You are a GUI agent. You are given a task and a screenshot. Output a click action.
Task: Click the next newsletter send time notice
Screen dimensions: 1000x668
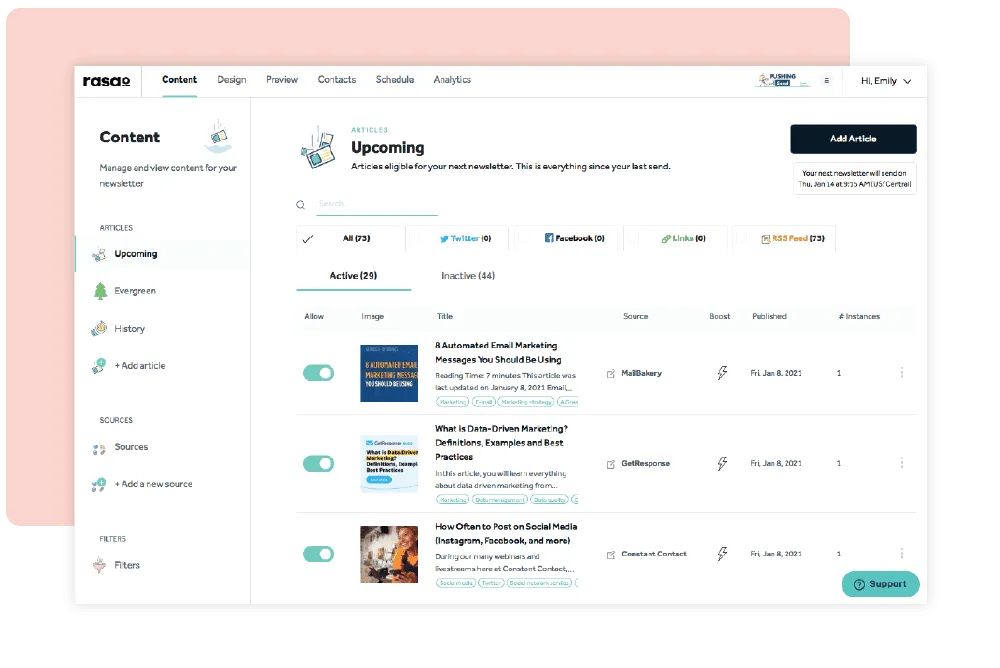point(855,179)
